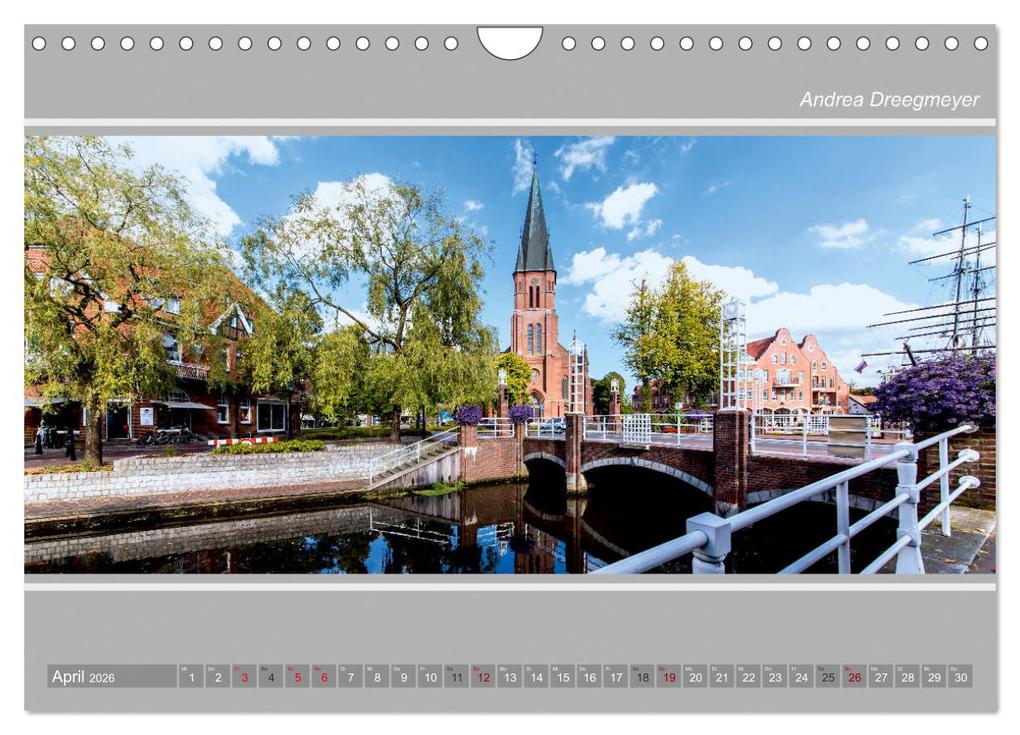Select the last date cell 30
This screenshot has width=1020, height=735.
pyautogui.click(x=960, y=677)
